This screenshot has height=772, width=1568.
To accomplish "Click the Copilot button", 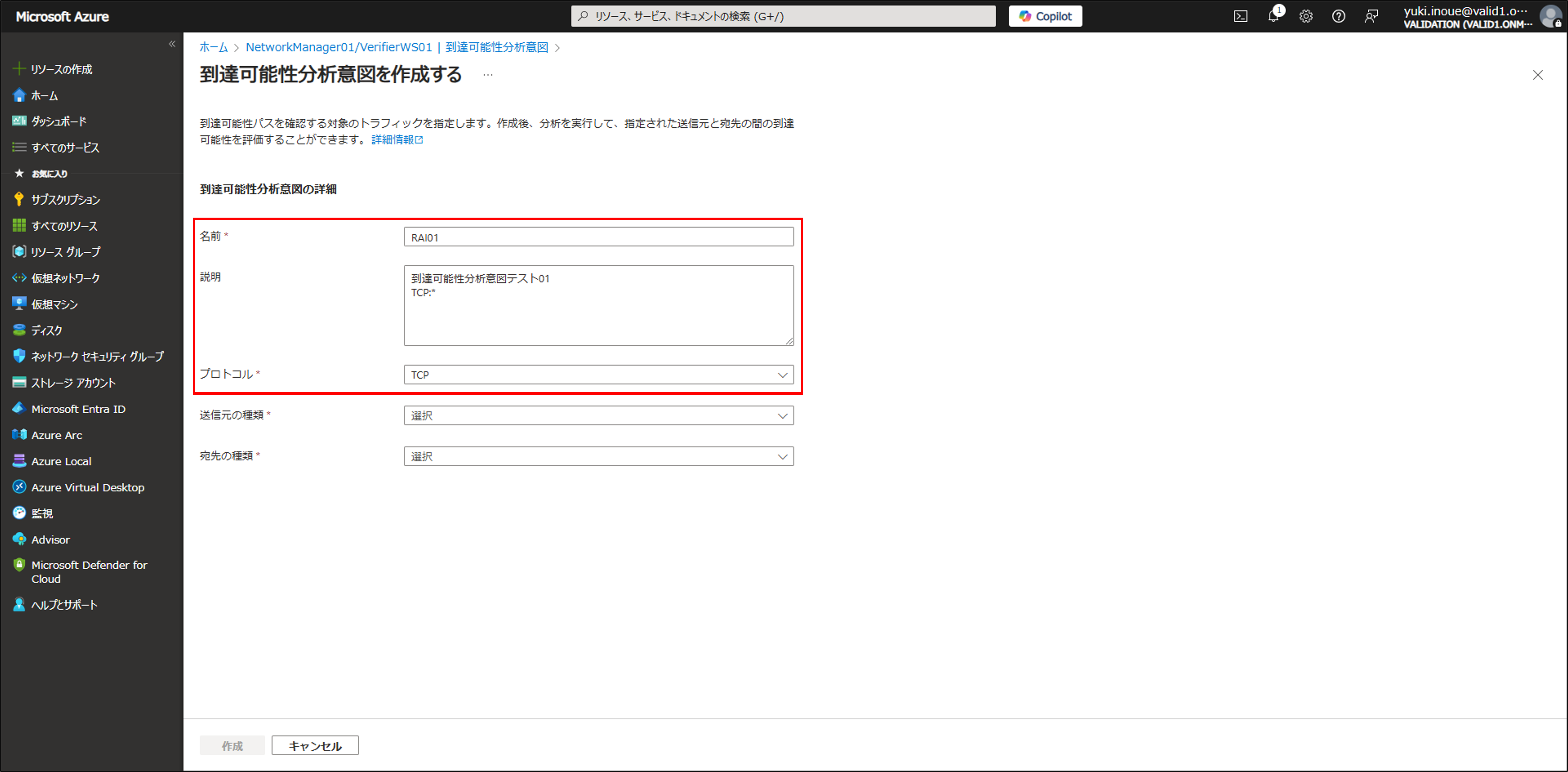I will pyautogui.click(x=1045, y=16).
